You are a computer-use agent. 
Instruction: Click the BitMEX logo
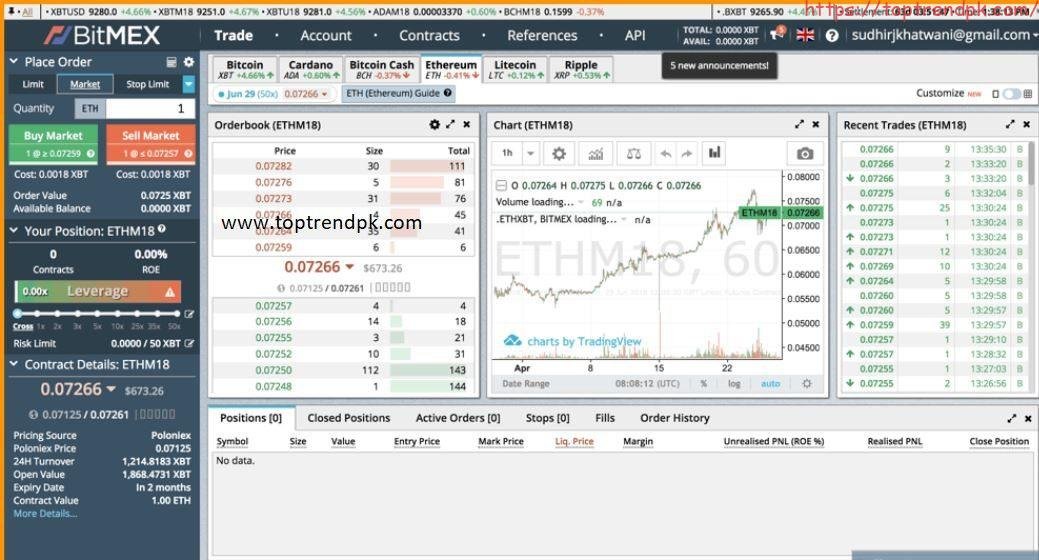tap(102, 35)
